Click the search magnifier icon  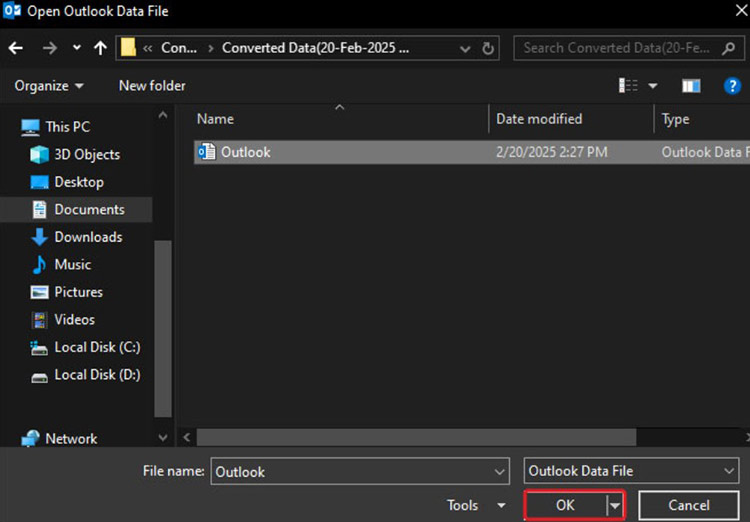tap(728, 48)
